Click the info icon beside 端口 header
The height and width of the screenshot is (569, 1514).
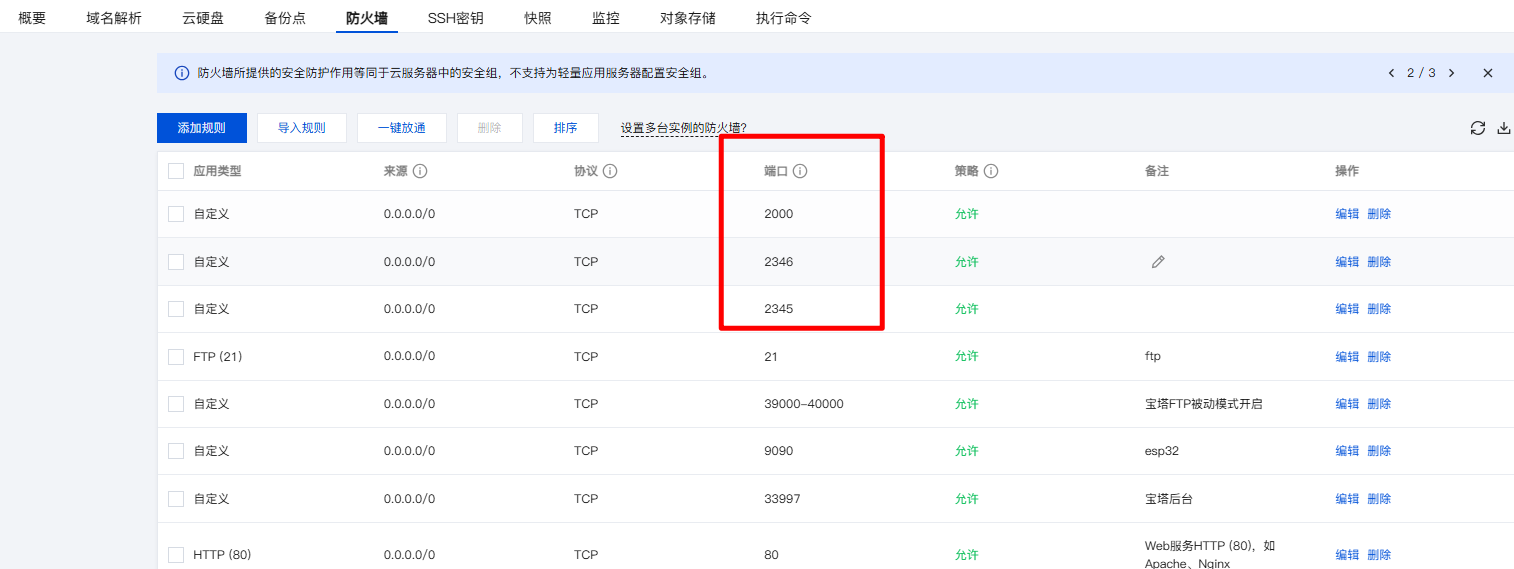point(800,171)
